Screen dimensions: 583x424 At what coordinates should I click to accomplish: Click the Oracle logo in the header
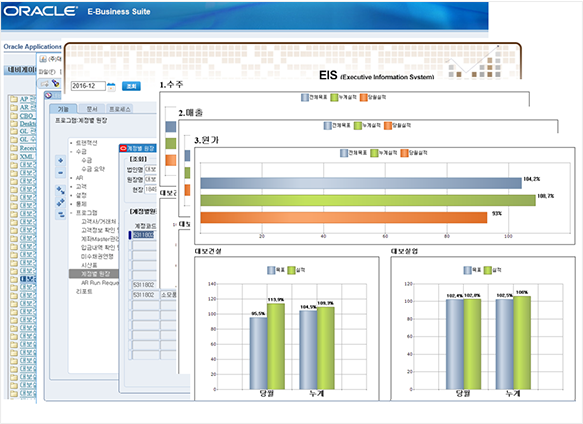click(x=41, y=11)
